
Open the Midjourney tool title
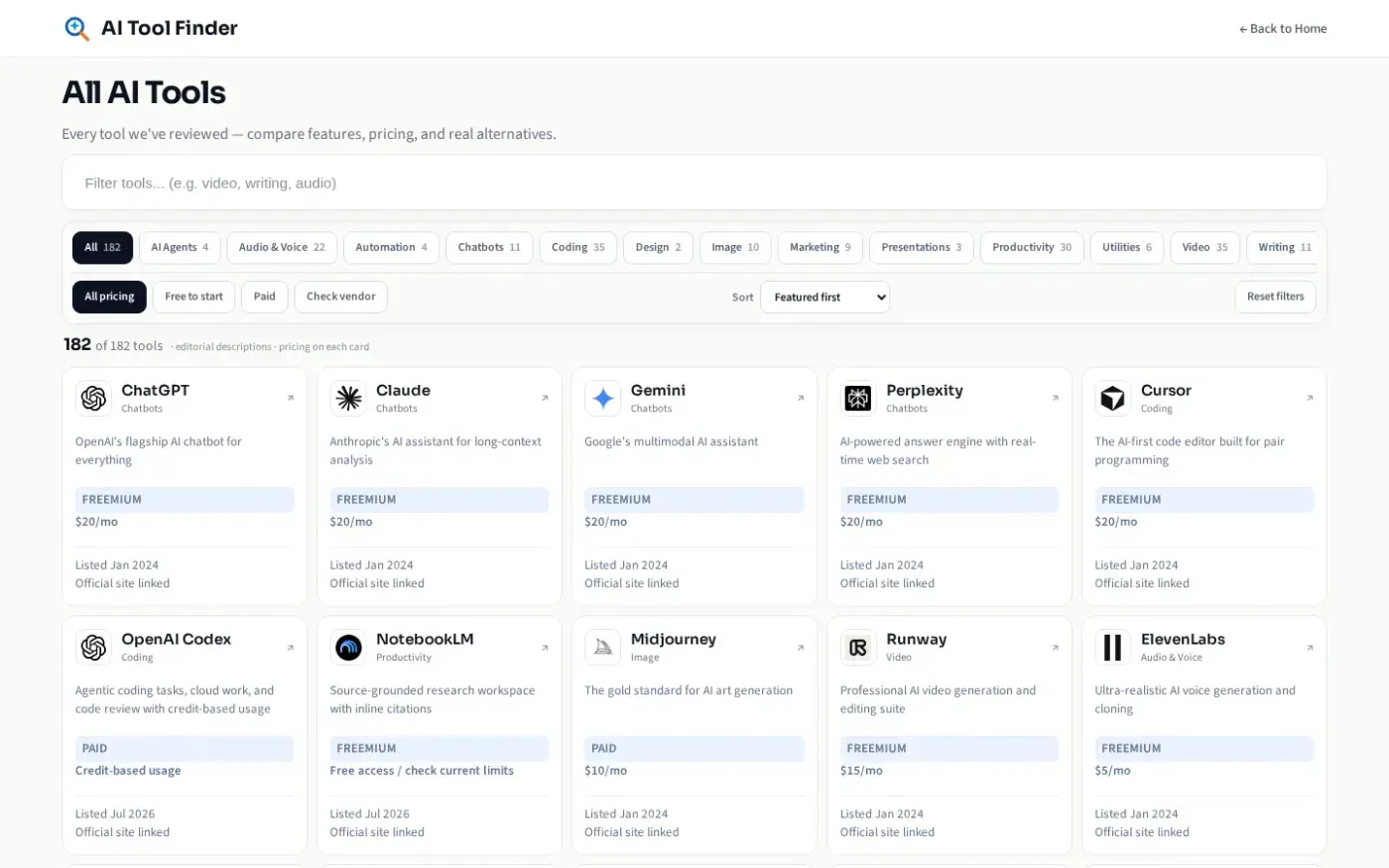pyautogui.click(x=674, y=640)
